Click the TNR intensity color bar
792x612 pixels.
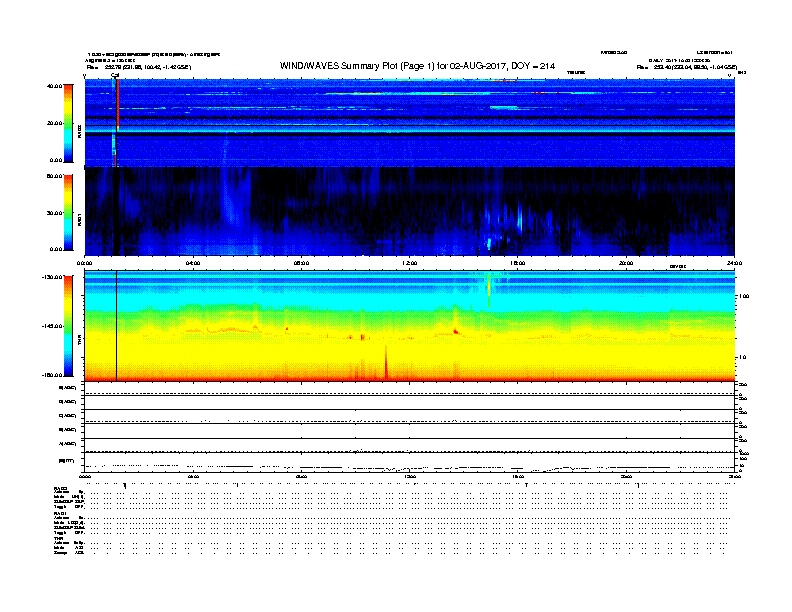pos(68,326)
